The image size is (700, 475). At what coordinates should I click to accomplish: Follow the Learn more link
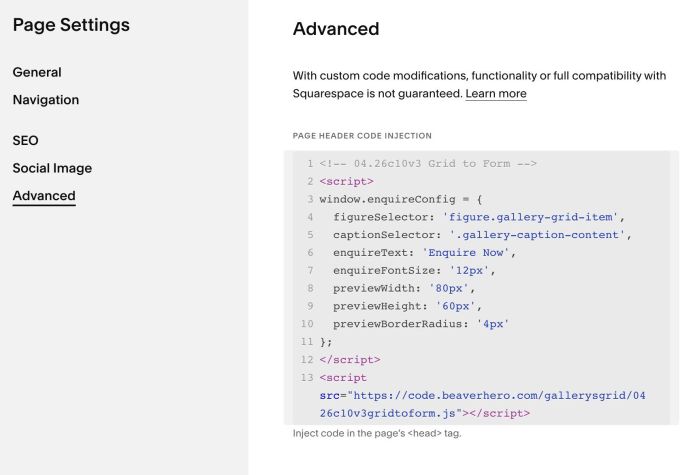(496, 94)
